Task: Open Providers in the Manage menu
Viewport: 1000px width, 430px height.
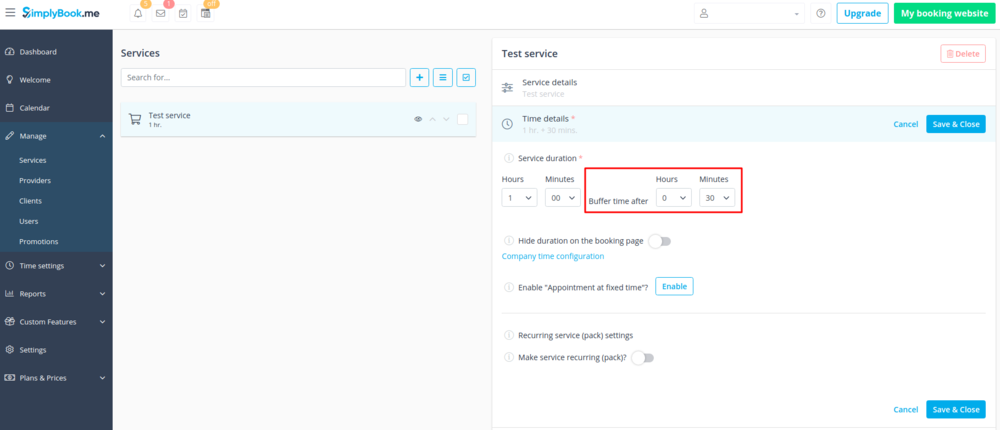Action: point(35,181)
